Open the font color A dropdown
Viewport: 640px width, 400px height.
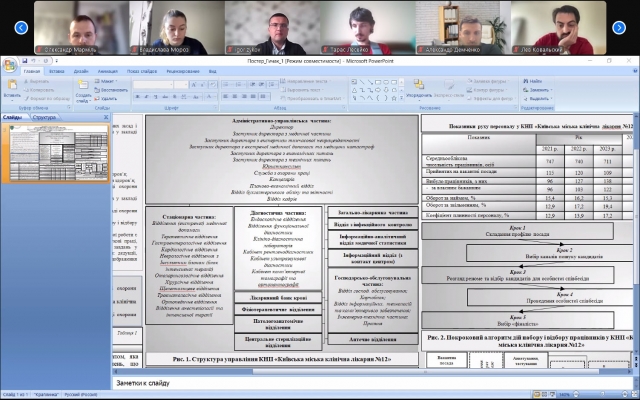(211, 97)
